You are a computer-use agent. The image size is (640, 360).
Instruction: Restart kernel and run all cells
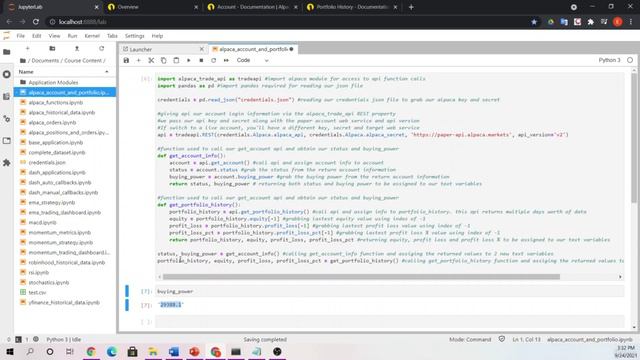tap(226, 60)
